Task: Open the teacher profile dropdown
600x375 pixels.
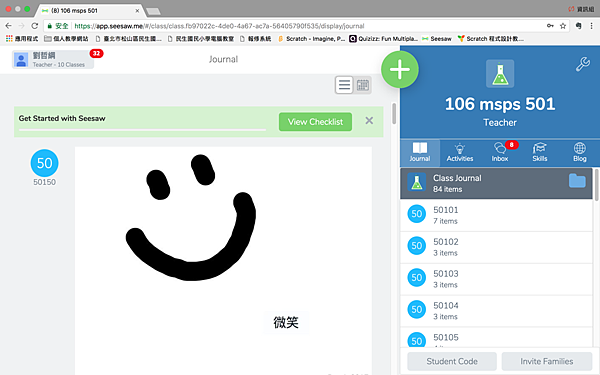Action: coord(53,60)
